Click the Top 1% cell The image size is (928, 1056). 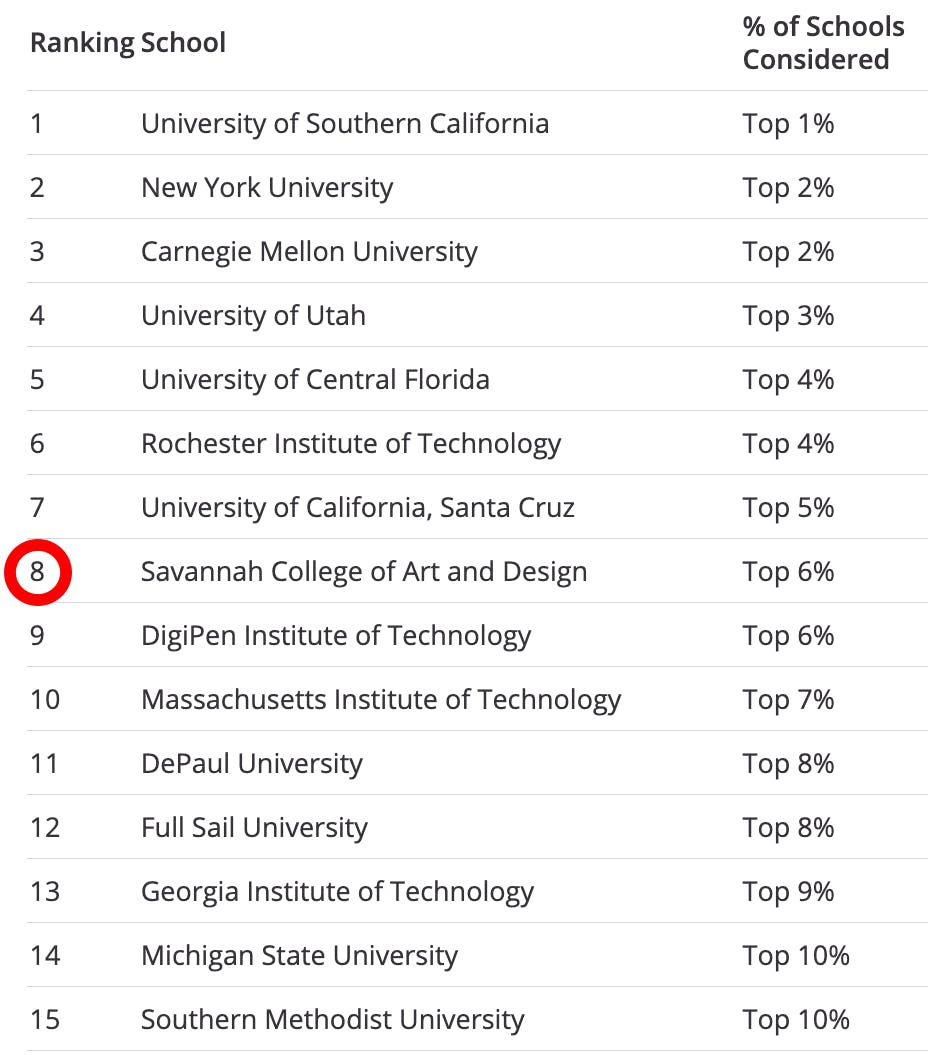click(788, 124)
